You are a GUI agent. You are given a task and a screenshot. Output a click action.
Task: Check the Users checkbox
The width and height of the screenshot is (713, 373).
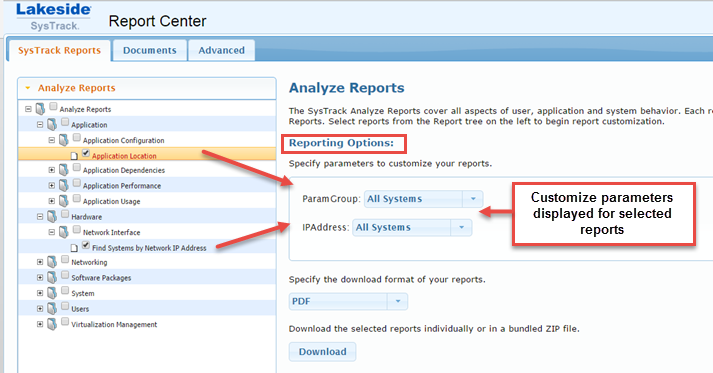point(65,306)
